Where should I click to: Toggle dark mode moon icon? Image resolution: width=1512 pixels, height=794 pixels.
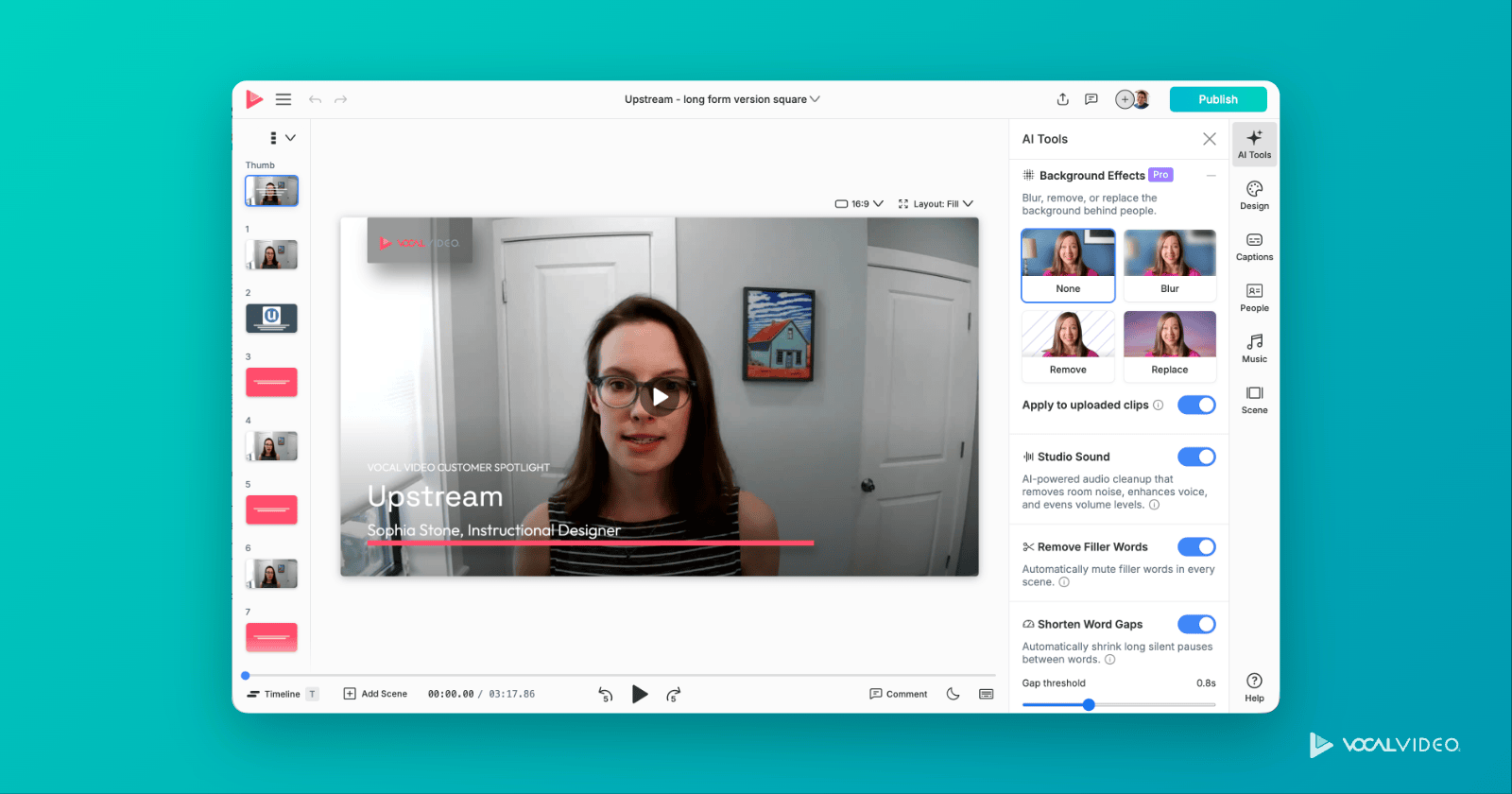[x=953, y=694]
